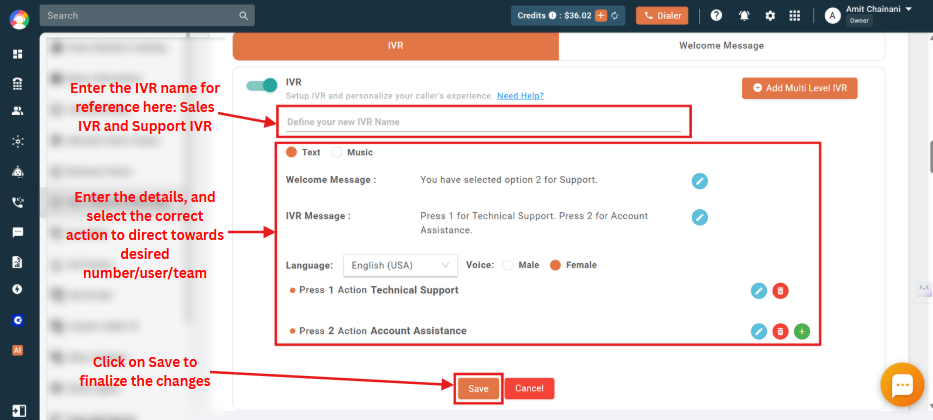933x420 pixels.
Task: Open the orange AI sidebar icon
Action: 17,350
